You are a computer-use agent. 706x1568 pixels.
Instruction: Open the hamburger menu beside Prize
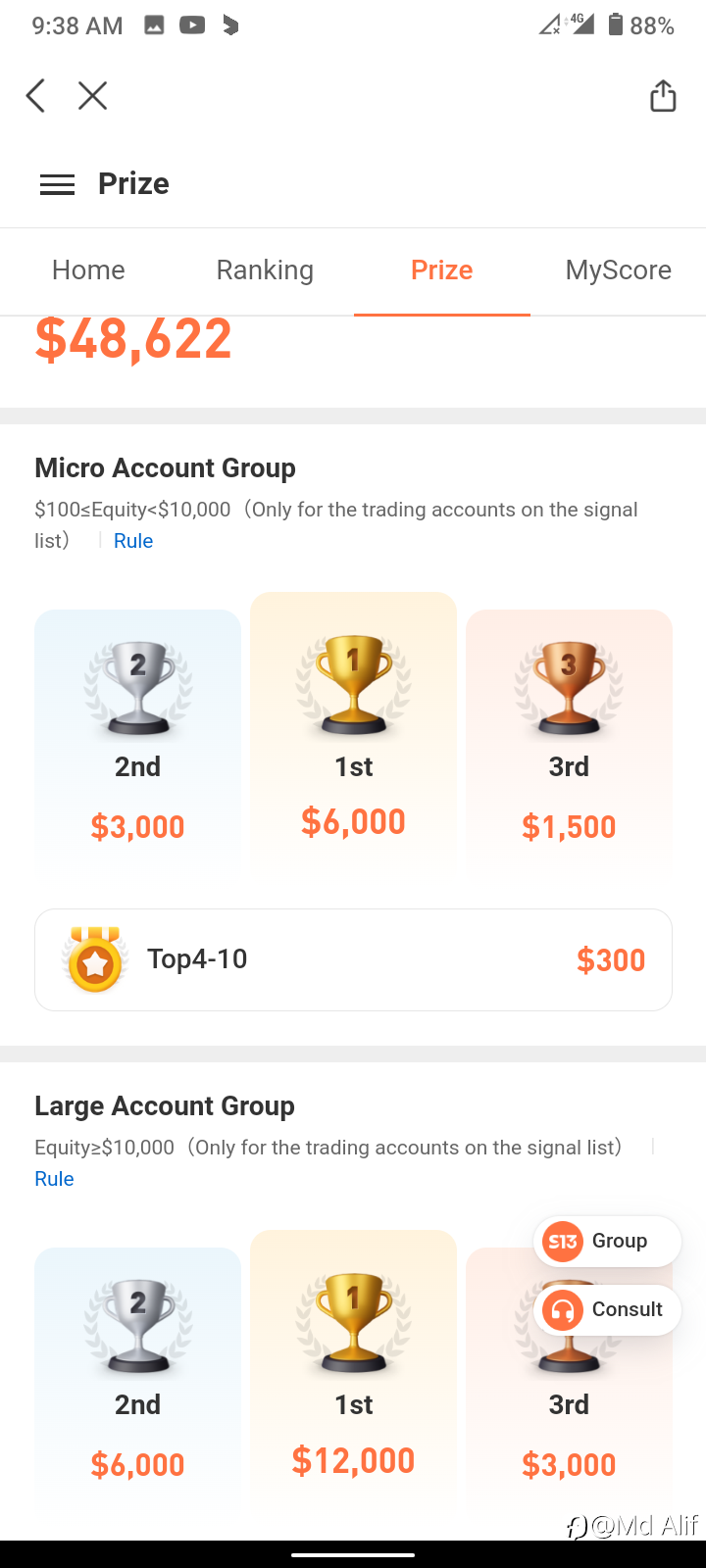[57, 184]
